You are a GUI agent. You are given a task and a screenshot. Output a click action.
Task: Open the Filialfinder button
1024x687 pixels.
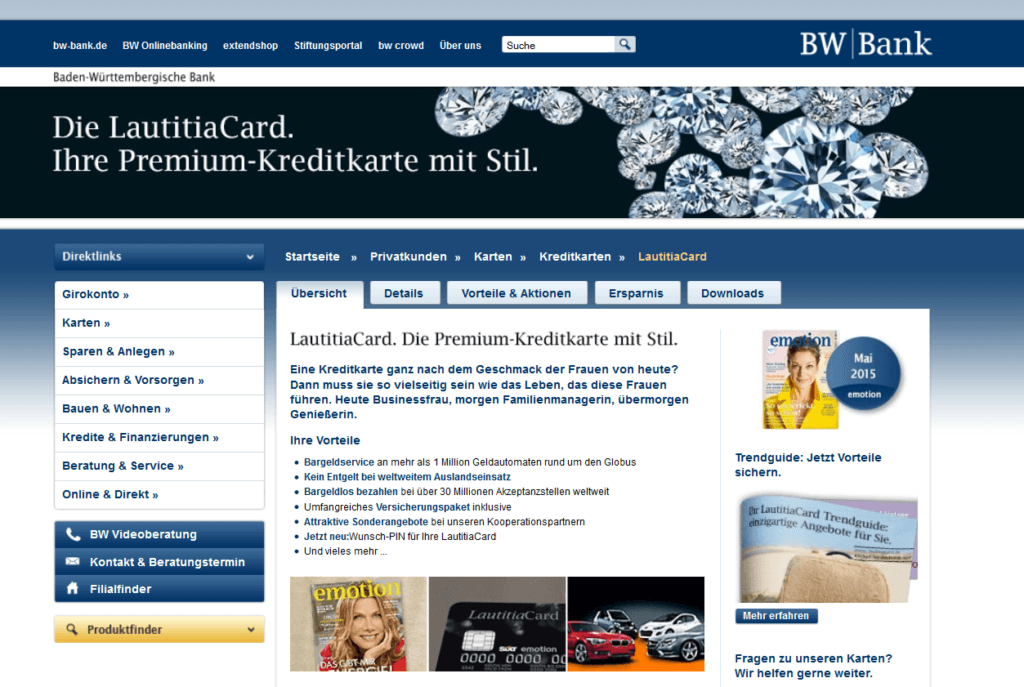click(159, 588)
